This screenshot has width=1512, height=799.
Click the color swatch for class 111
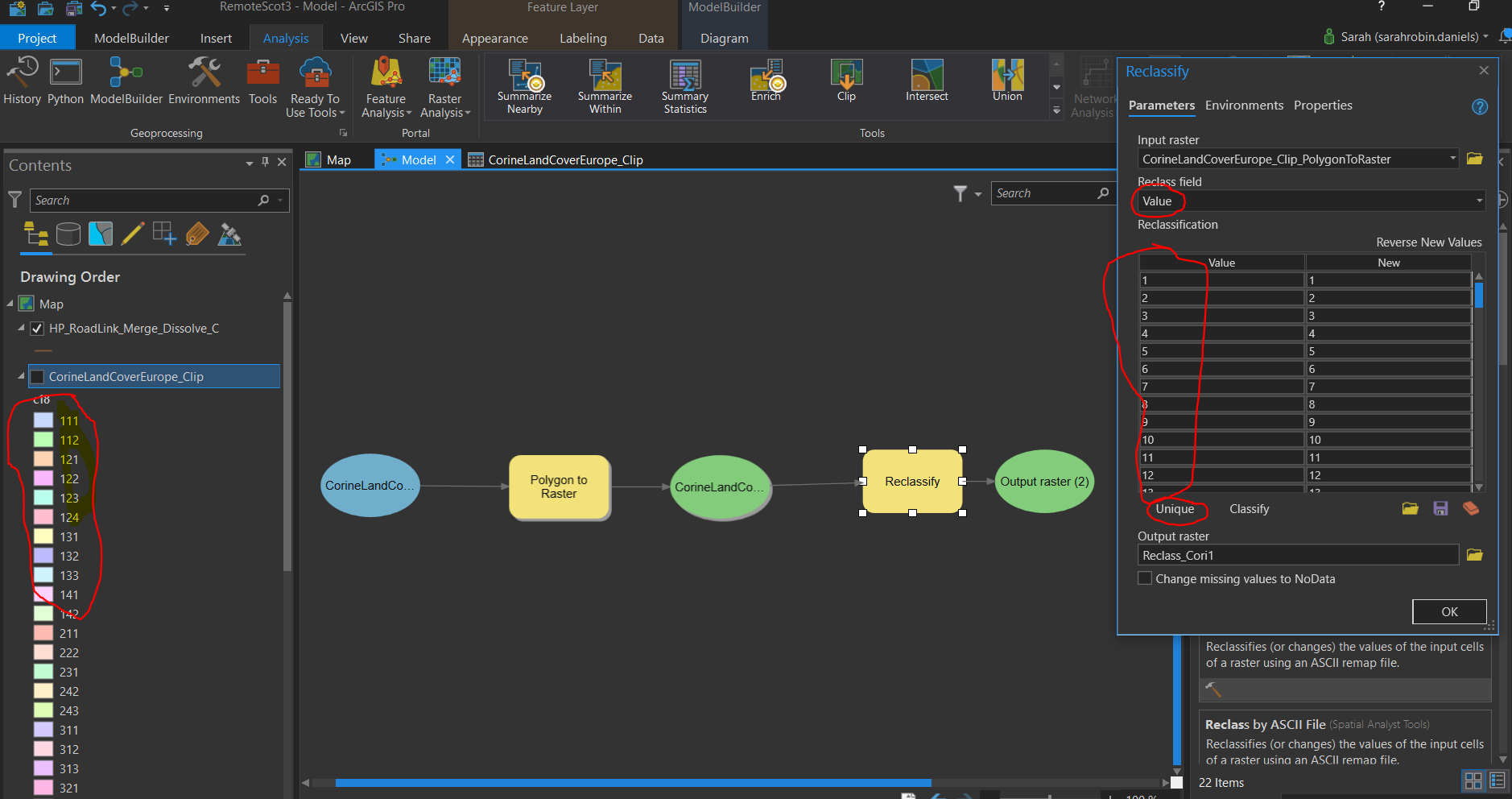tap(43, 420)
